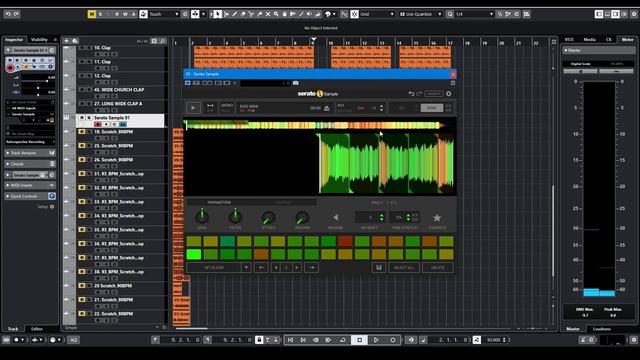640x360 pixels.
Task: Switch to the Inspector tab
Action: point(14,40)
